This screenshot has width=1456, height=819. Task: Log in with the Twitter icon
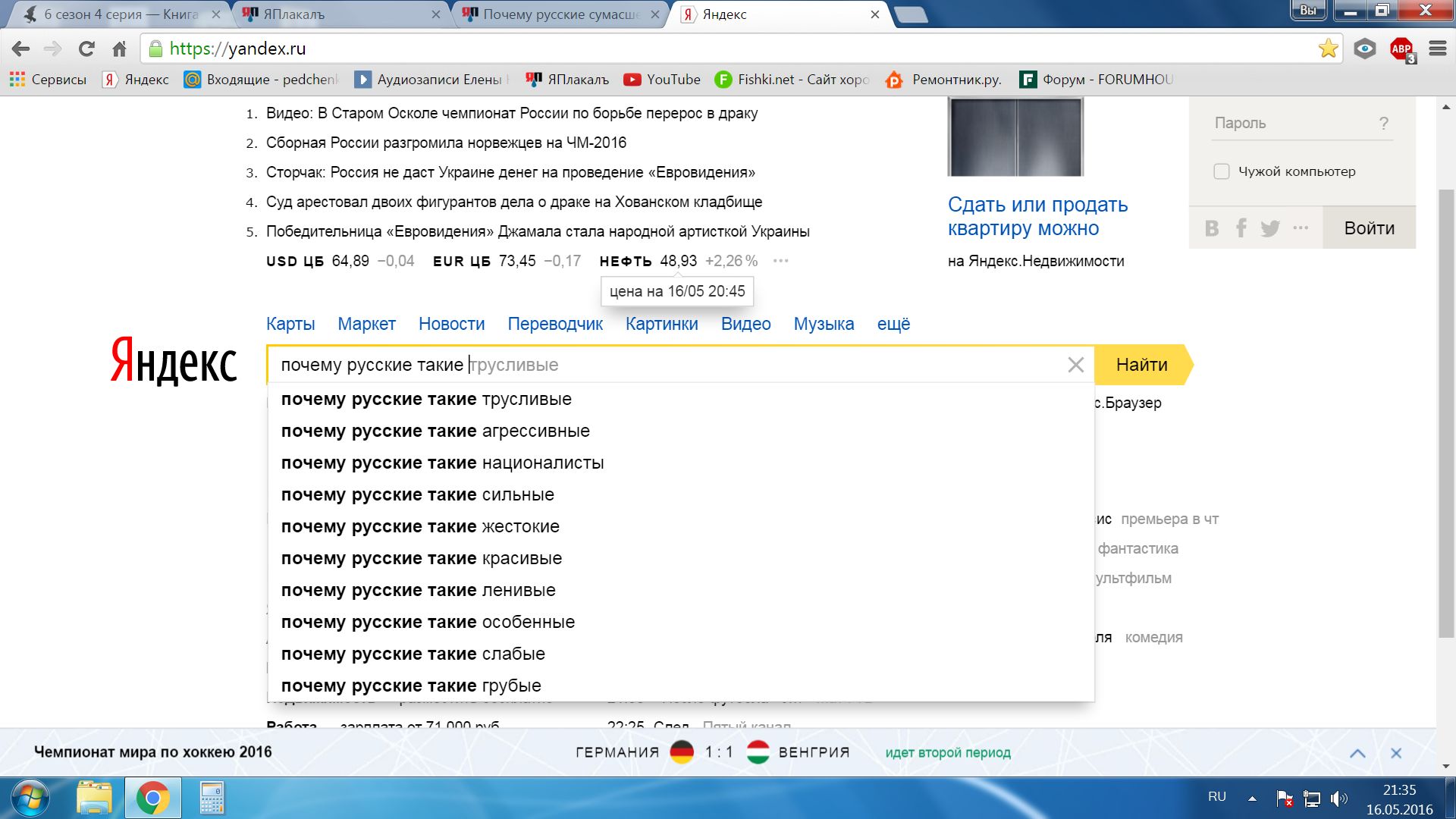(x=1270, y=228)
